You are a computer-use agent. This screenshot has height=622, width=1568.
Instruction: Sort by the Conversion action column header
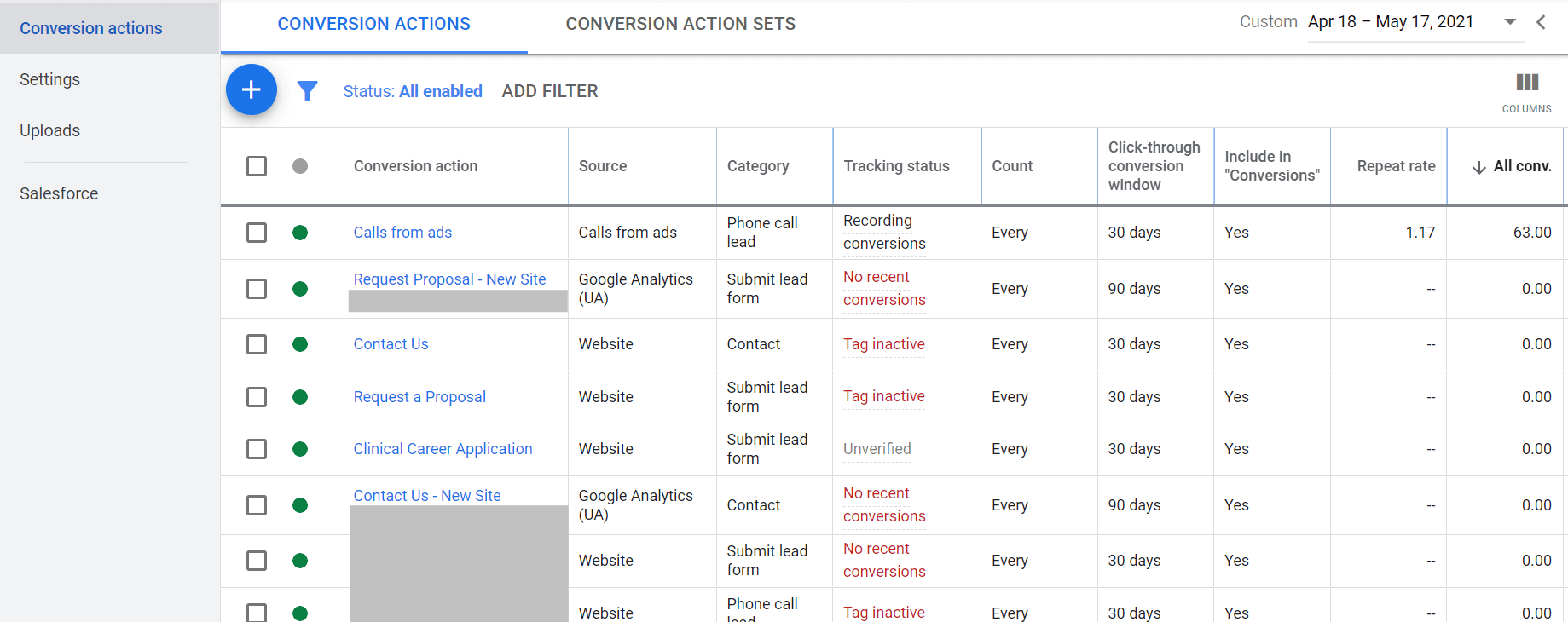[x=415, y=166]
